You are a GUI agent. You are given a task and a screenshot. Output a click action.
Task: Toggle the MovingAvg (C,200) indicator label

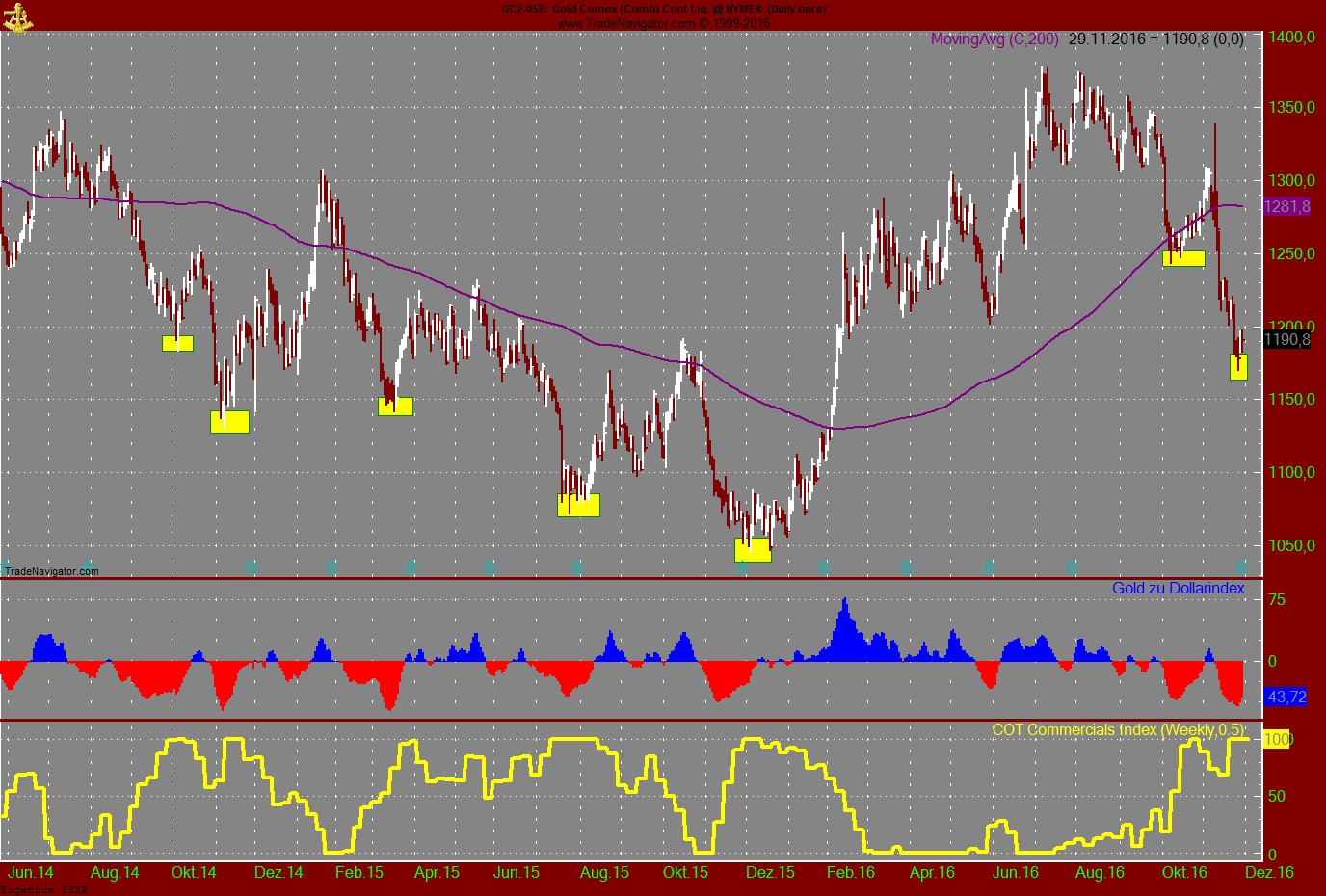993,40
